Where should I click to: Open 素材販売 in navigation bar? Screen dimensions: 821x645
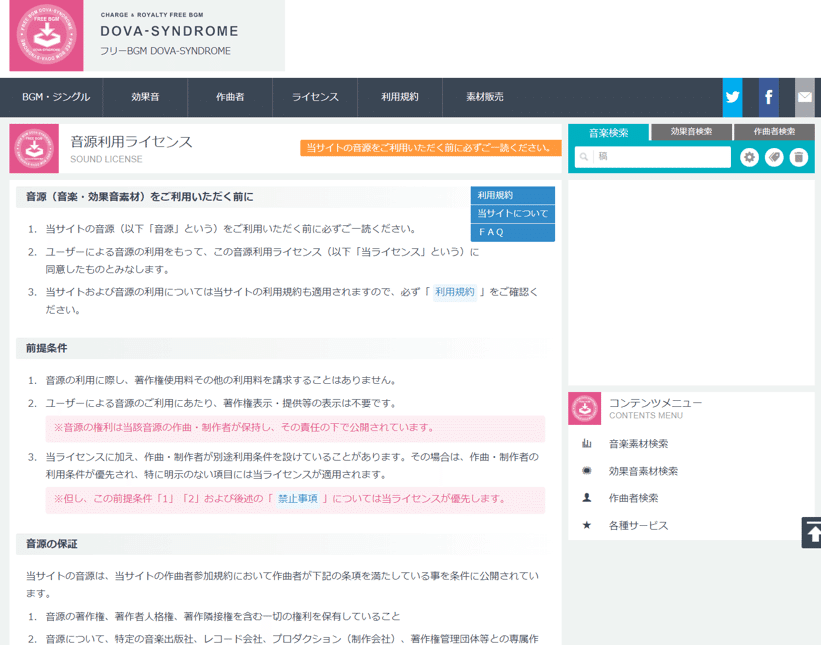pos(485,97)
